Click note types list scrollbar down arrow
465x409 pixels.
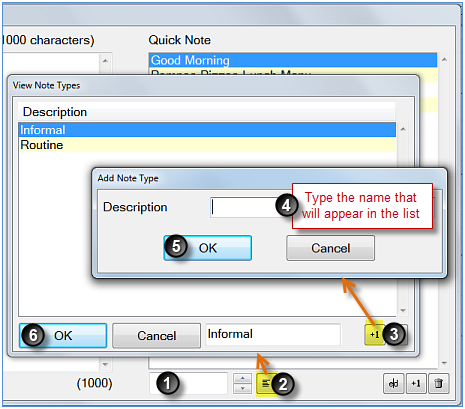point(403,310)
